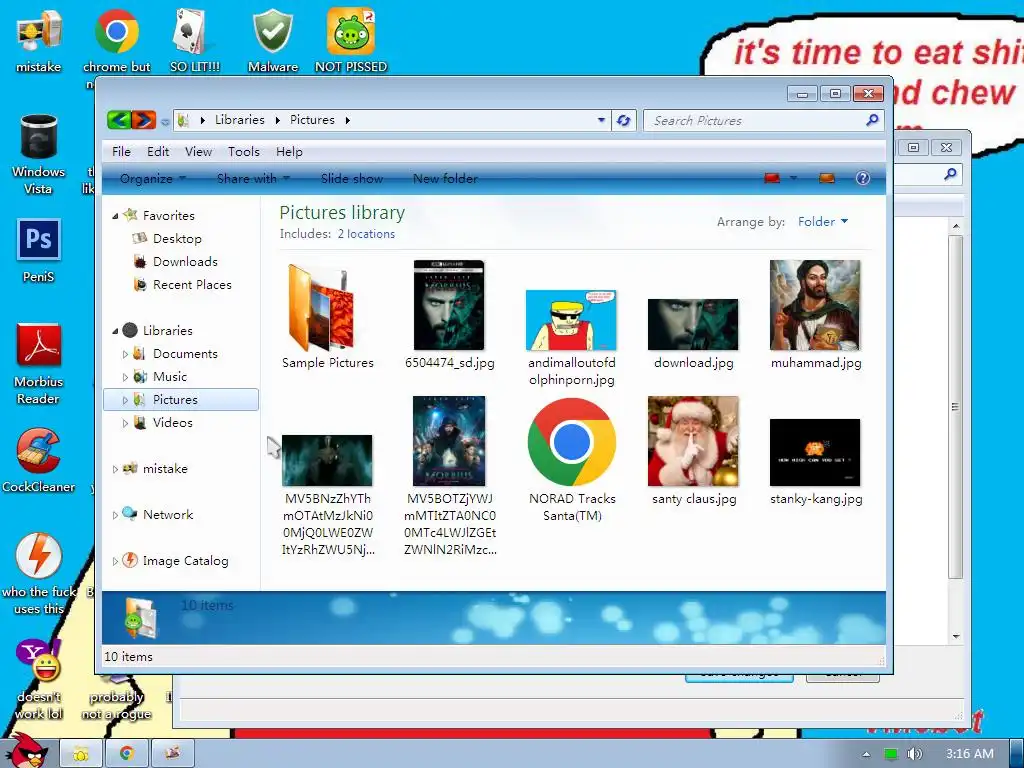Open Arrange by Folder dropdown
1024x768 pixels.
click(x=823, y=221)
